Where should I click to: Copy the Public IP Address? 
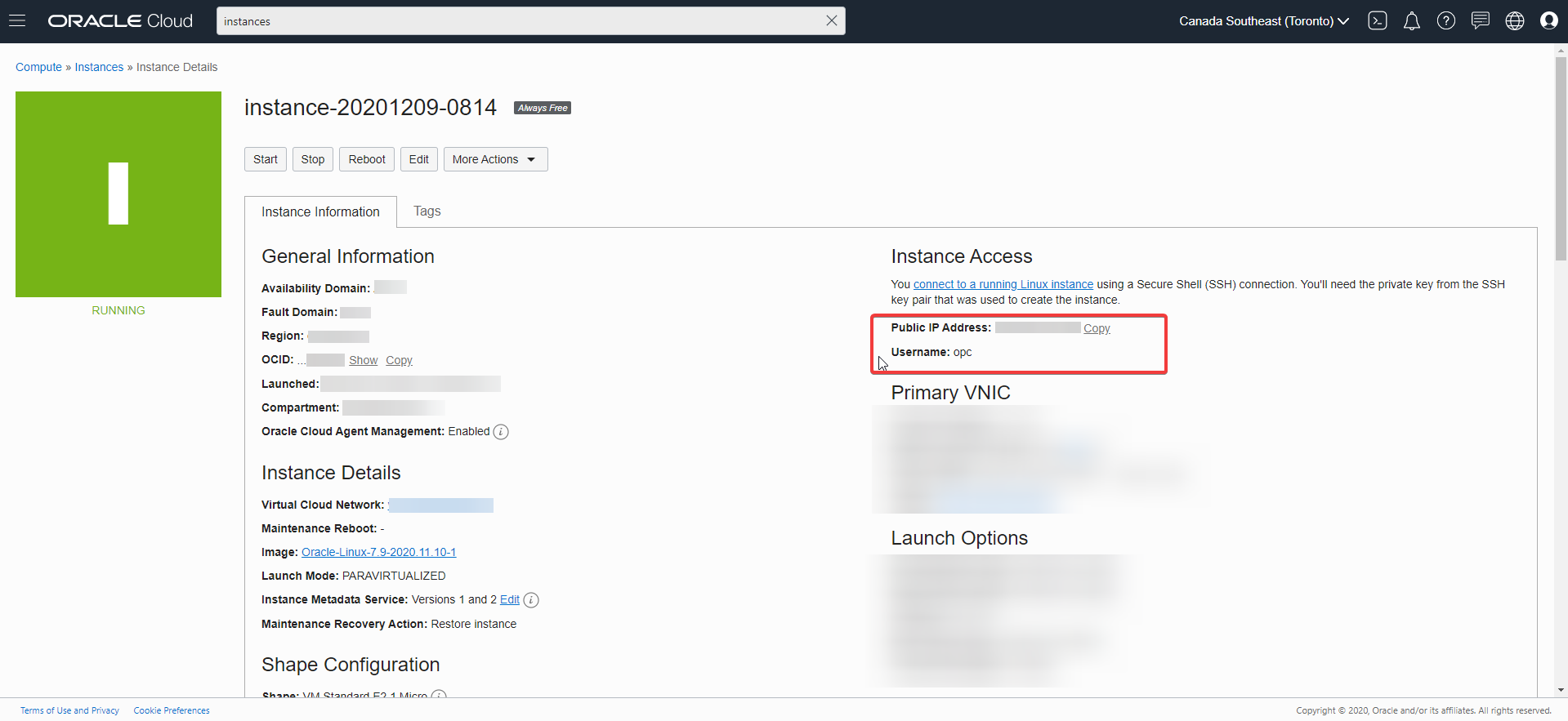pos(1097,328)
